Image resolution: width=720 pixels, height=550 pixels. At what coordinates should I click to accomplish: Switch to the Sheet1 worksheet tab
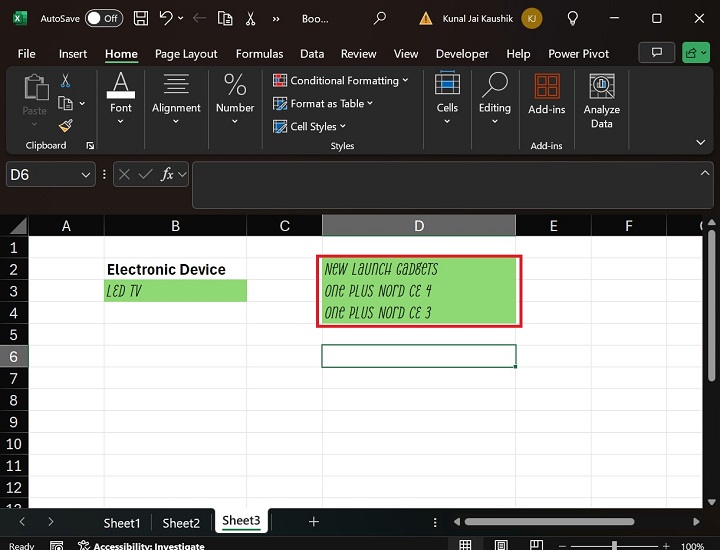point(122,523)
